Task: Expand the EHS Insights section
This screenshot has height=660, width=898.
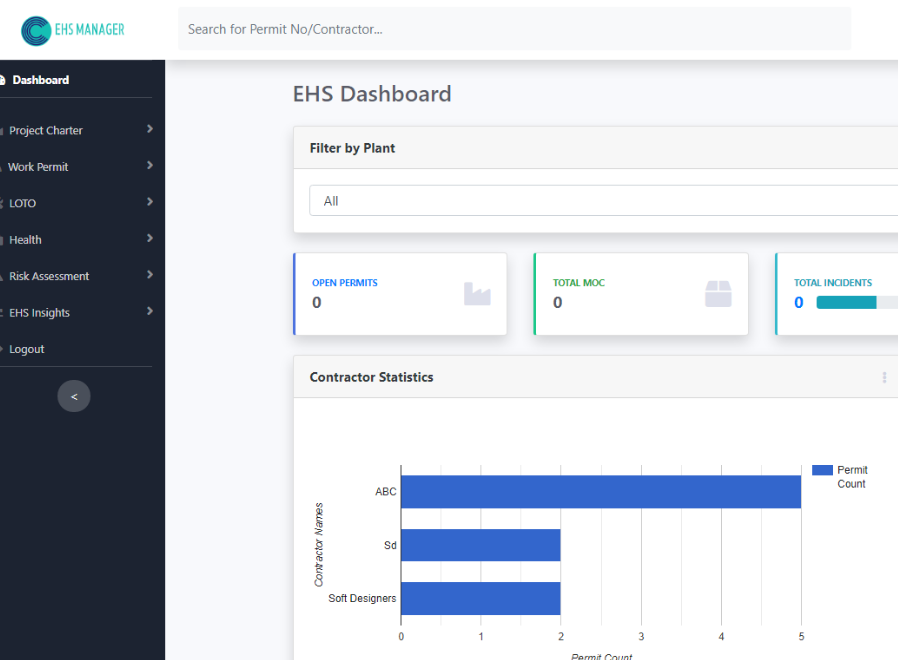Action: pyautogui.click(x=148, y=312)
